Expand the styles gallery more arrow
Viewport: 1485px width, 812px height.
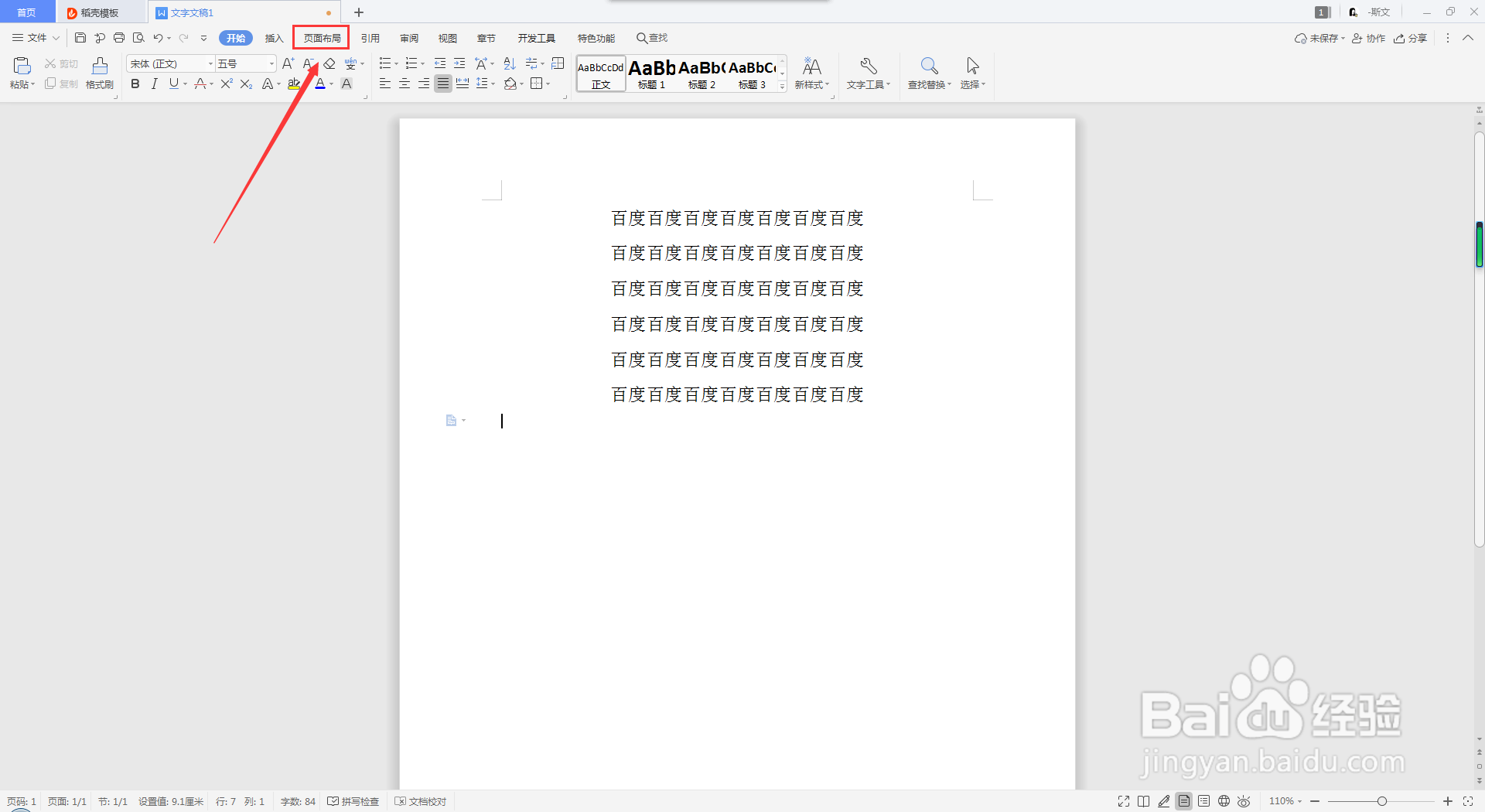click(x=783, y=87)
